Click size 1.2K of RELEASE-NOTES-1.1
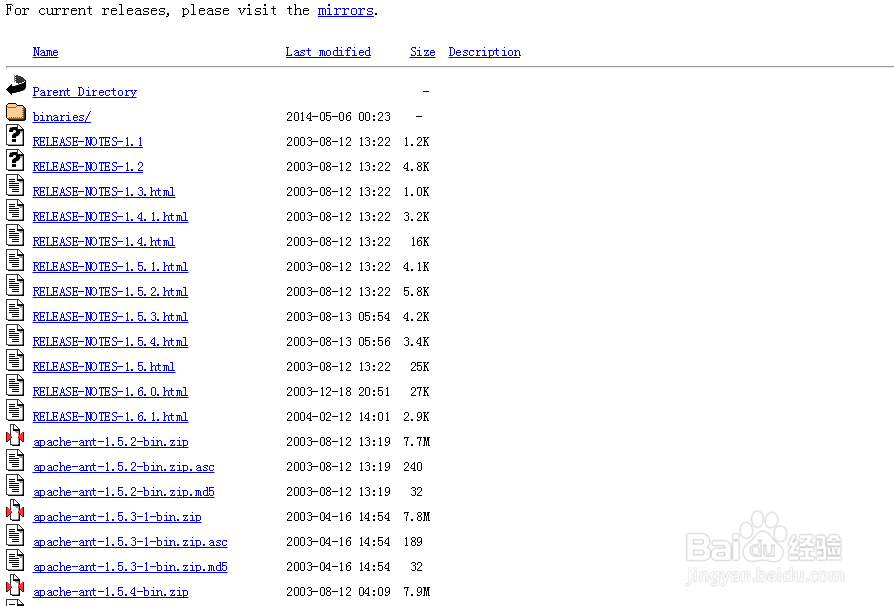The height and width of the screenshot is (606, 894). click(416, 142)
